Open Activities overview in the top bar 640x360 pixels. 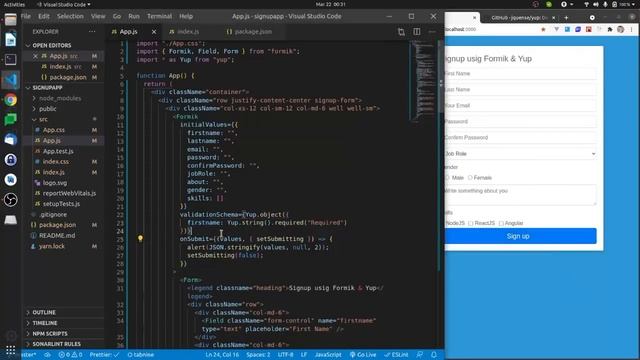14,4
